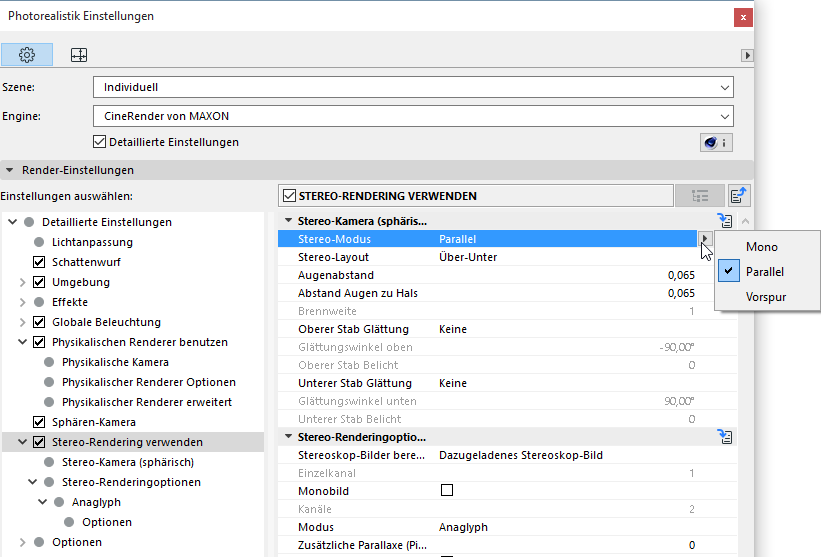This screenshot has height=557, width=821.
Task: Collapse the Detaillierte Einstellungen tree node
Action: click(x=13, y=222)
